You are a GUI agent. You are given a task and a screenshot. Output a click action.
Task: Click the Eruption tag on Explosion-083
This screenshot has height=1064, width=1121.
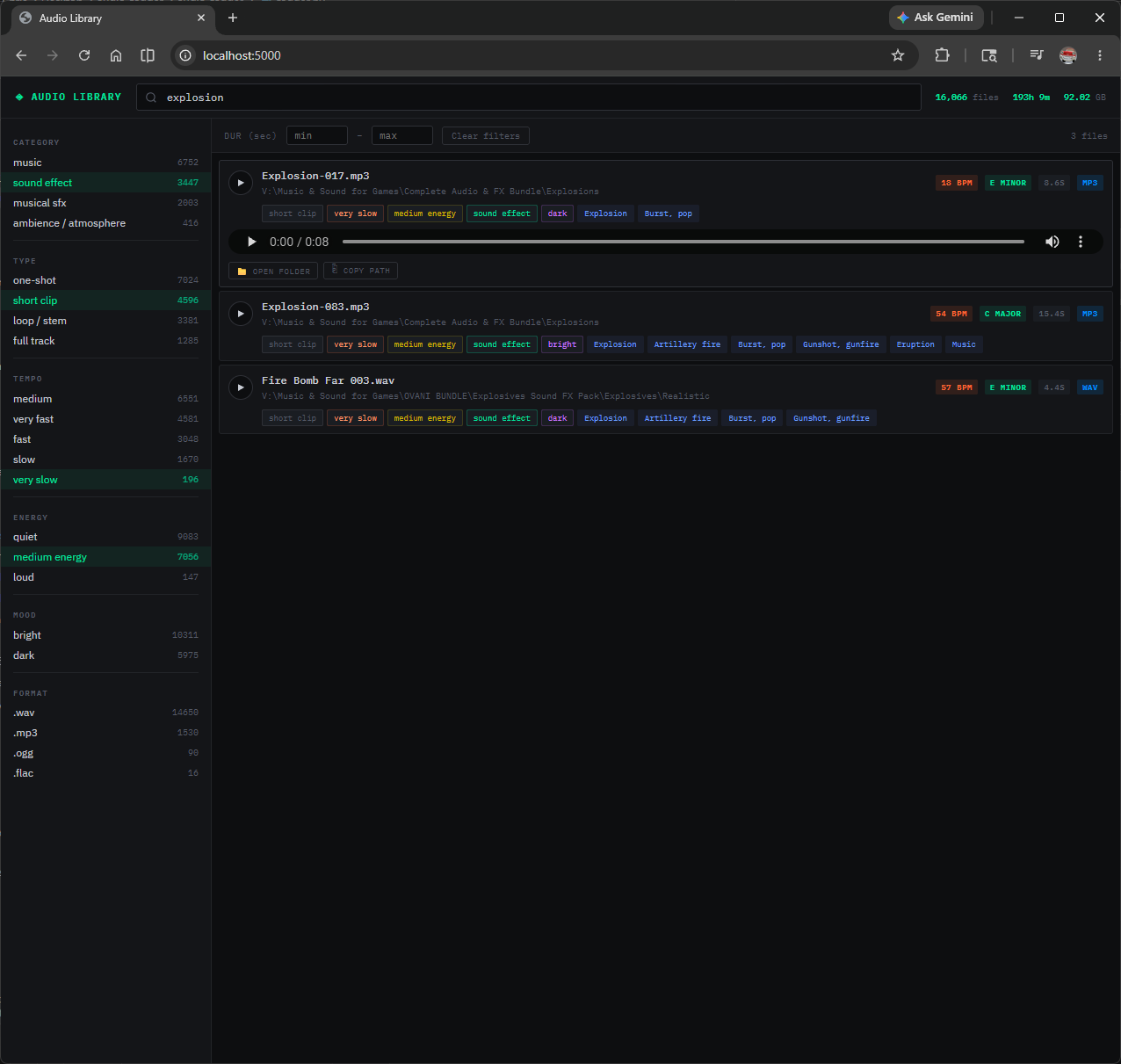tap(915, 344)
